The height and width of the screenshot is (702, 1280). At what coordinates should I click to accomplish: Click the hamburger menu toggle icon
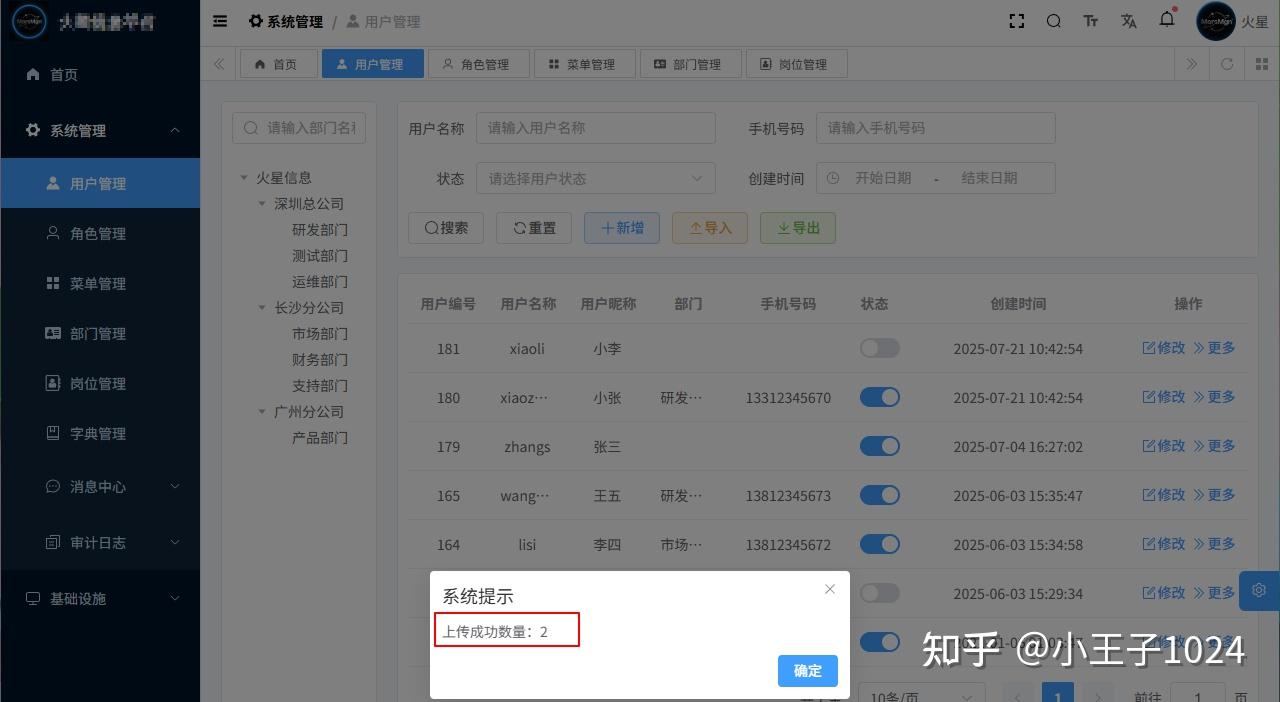[x=219, y=20]
